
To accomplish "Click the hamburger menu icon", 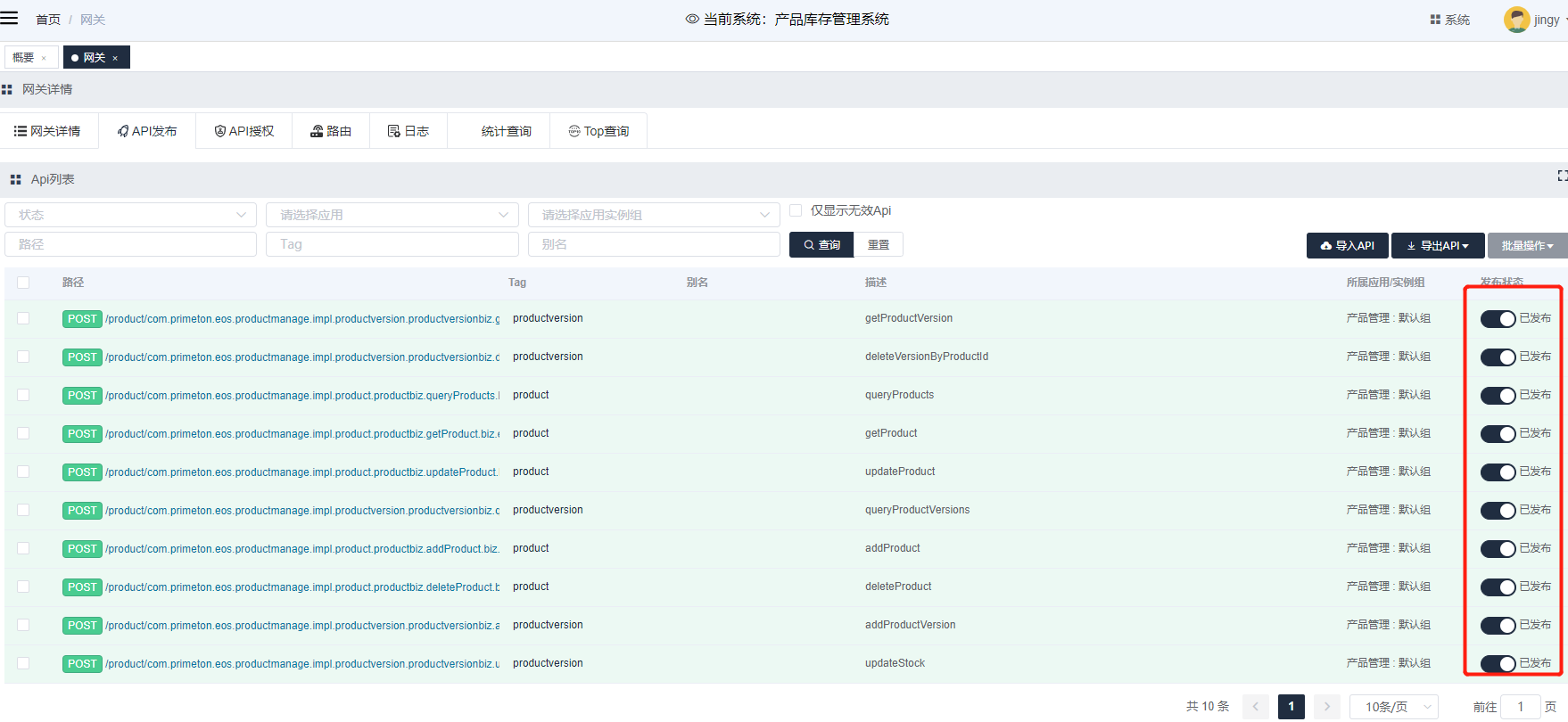I will (10, 18).
